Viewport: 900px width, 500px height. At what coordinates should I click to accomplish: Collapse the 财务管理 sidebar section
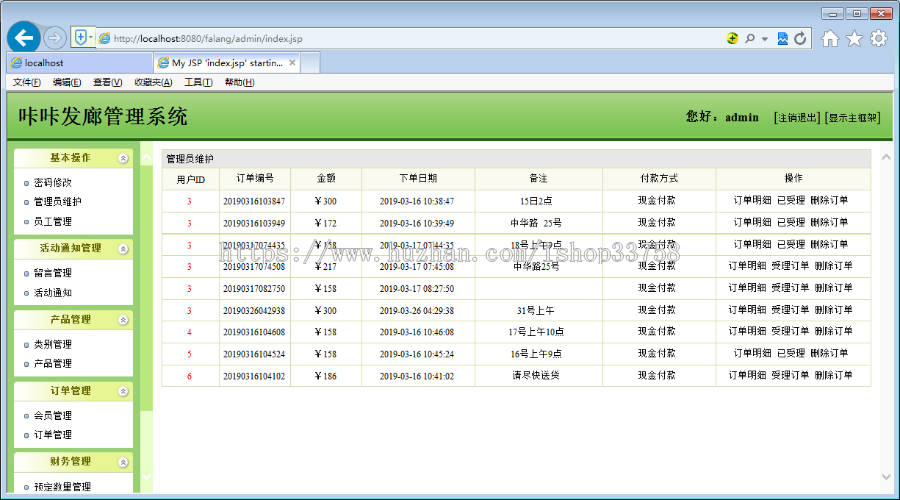123,462
